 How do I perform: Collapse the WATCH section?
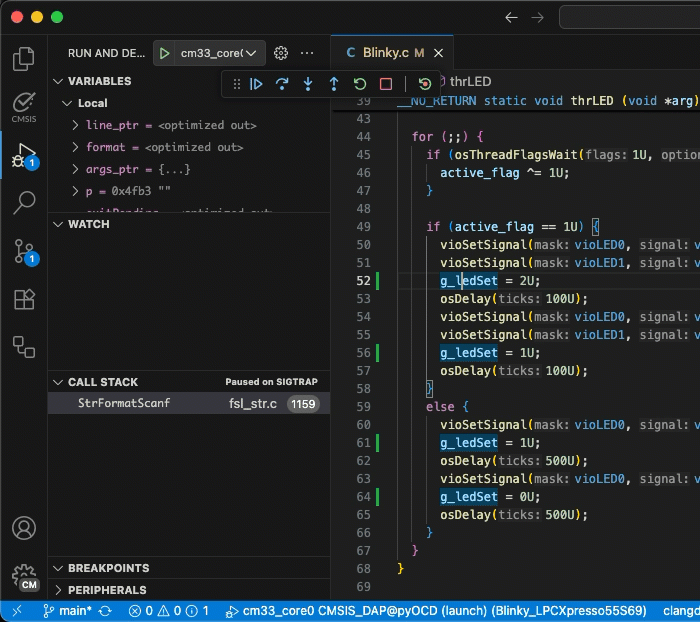coord(58,224)
